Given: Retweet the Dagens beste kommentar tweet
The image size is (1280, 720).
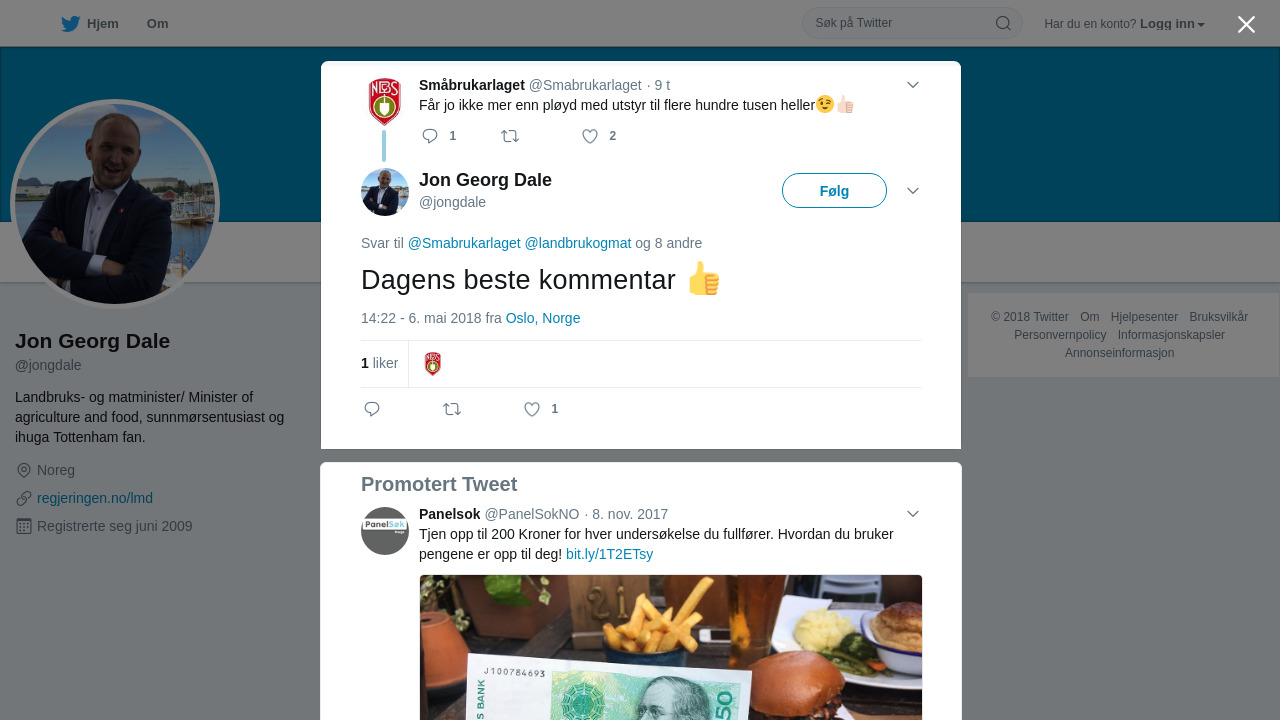Looking at the screenshot, I should point(452,409).
